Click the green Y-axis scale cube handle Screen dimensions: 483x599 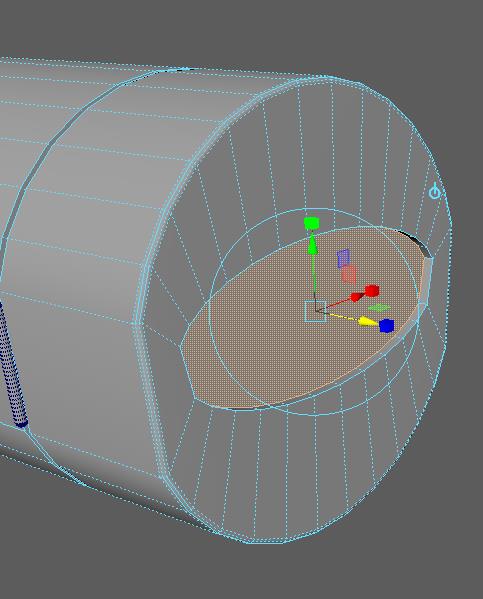point(311,223)
